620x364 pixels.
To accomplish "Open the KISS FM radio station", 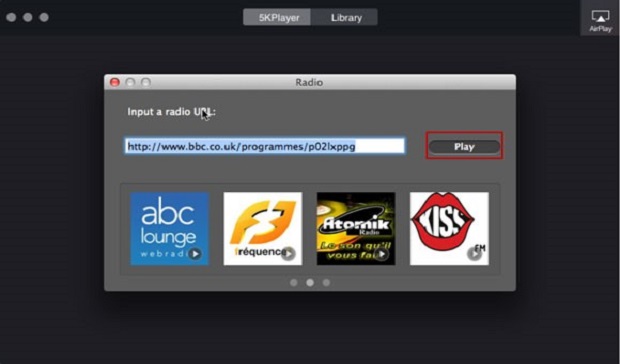I will (449, 228).
